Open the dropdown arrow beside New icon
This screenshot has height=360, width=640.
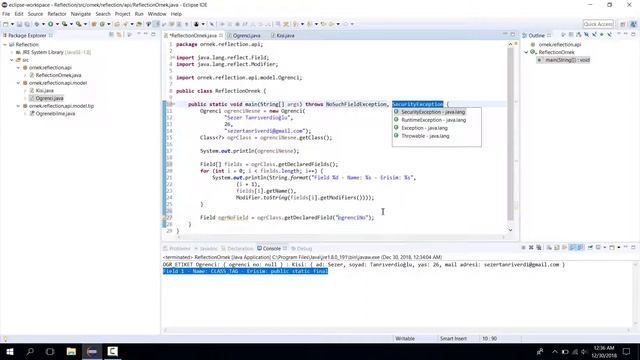pos(12,24)
